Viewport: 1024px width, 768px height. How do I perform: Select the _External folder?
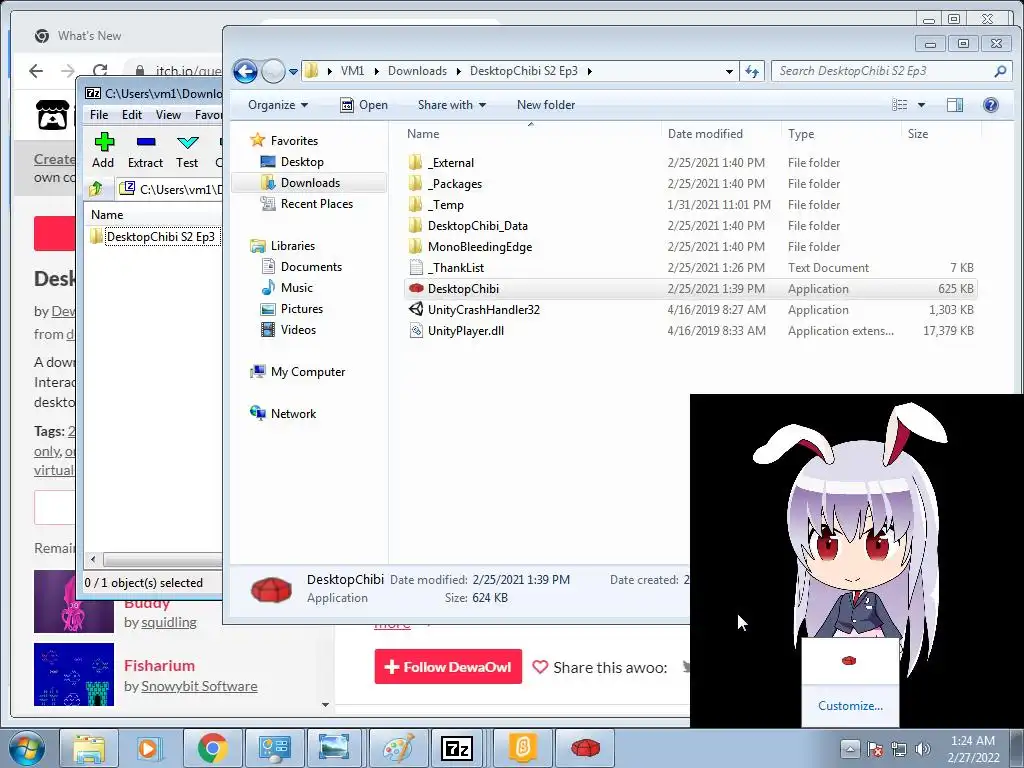point(690,163)
